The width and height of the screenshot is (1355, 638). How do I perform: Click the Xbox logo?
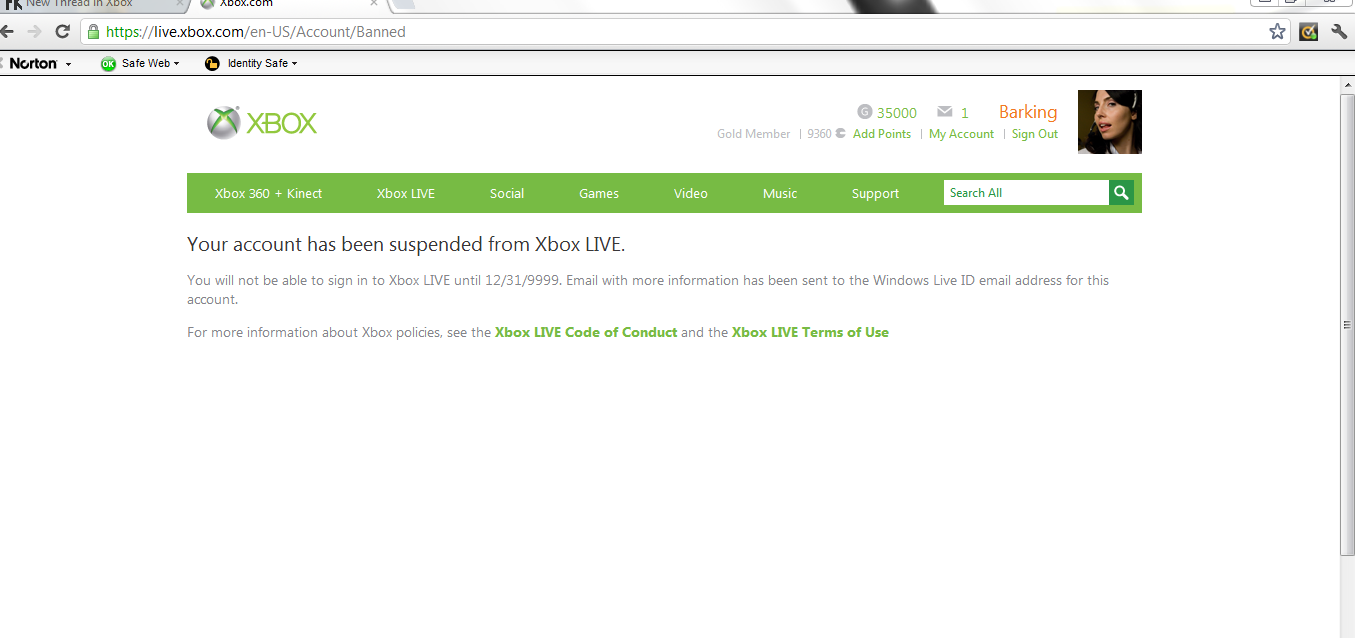click(262, 123)
